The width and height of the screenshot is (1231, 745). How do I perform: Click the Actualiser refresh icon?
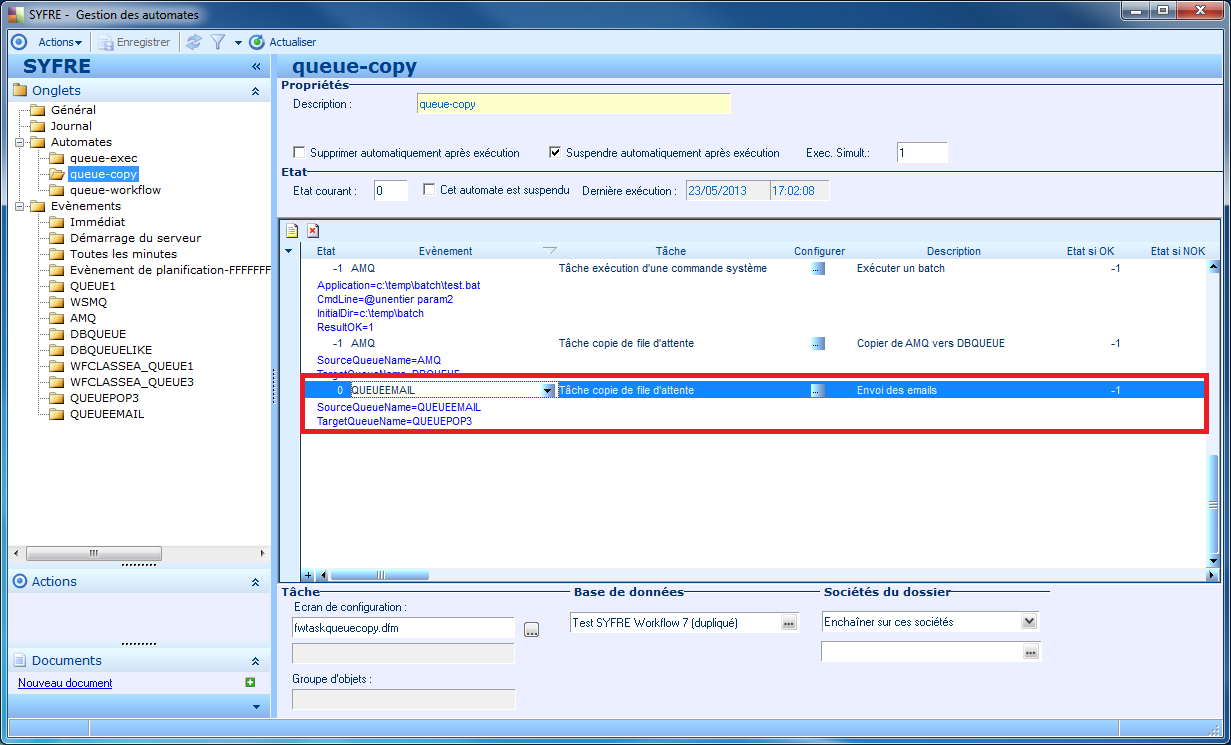pyautogui.click(x=257, y=42)
